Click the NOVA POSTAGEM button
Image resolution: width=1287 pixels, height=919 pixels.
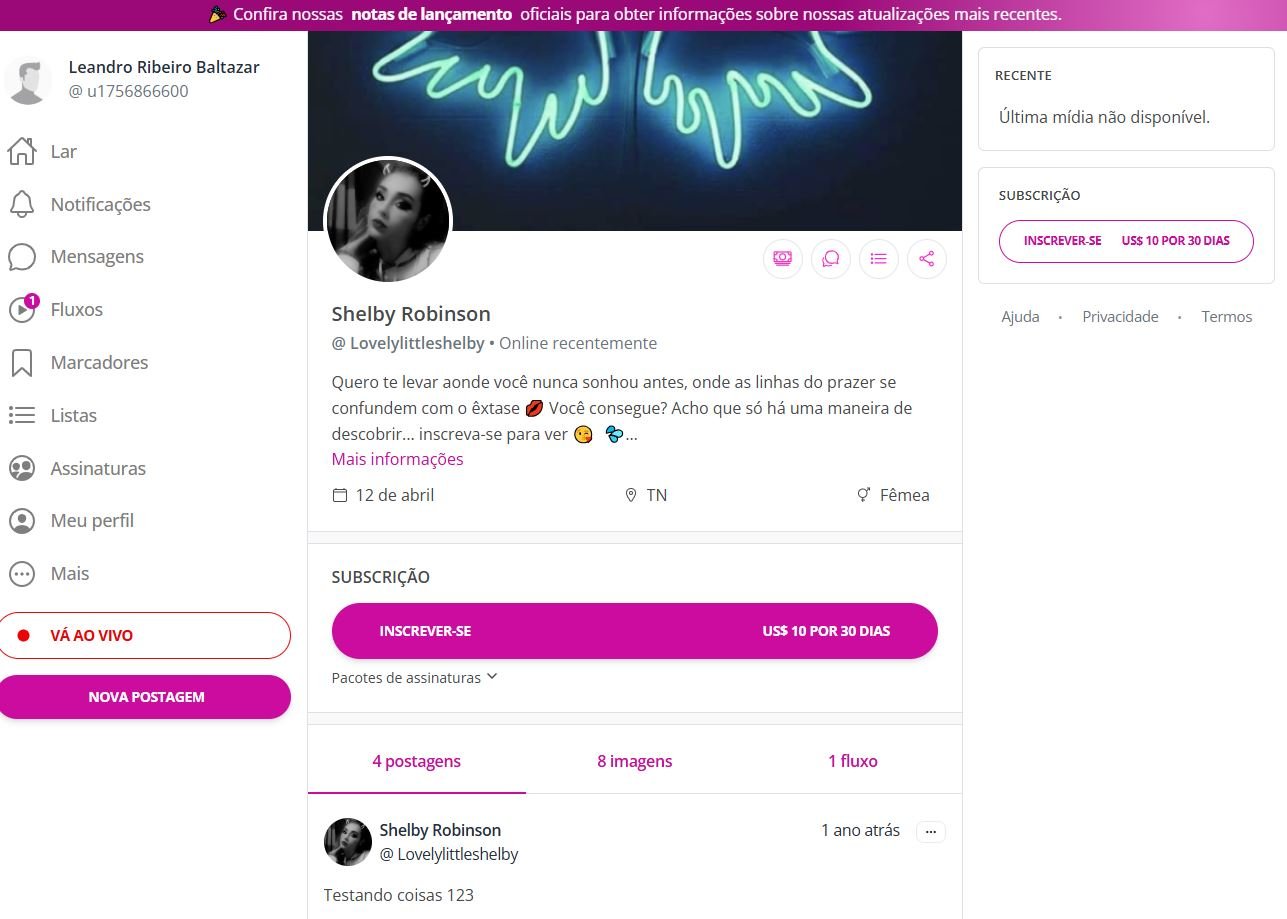(x=146, y=697)
